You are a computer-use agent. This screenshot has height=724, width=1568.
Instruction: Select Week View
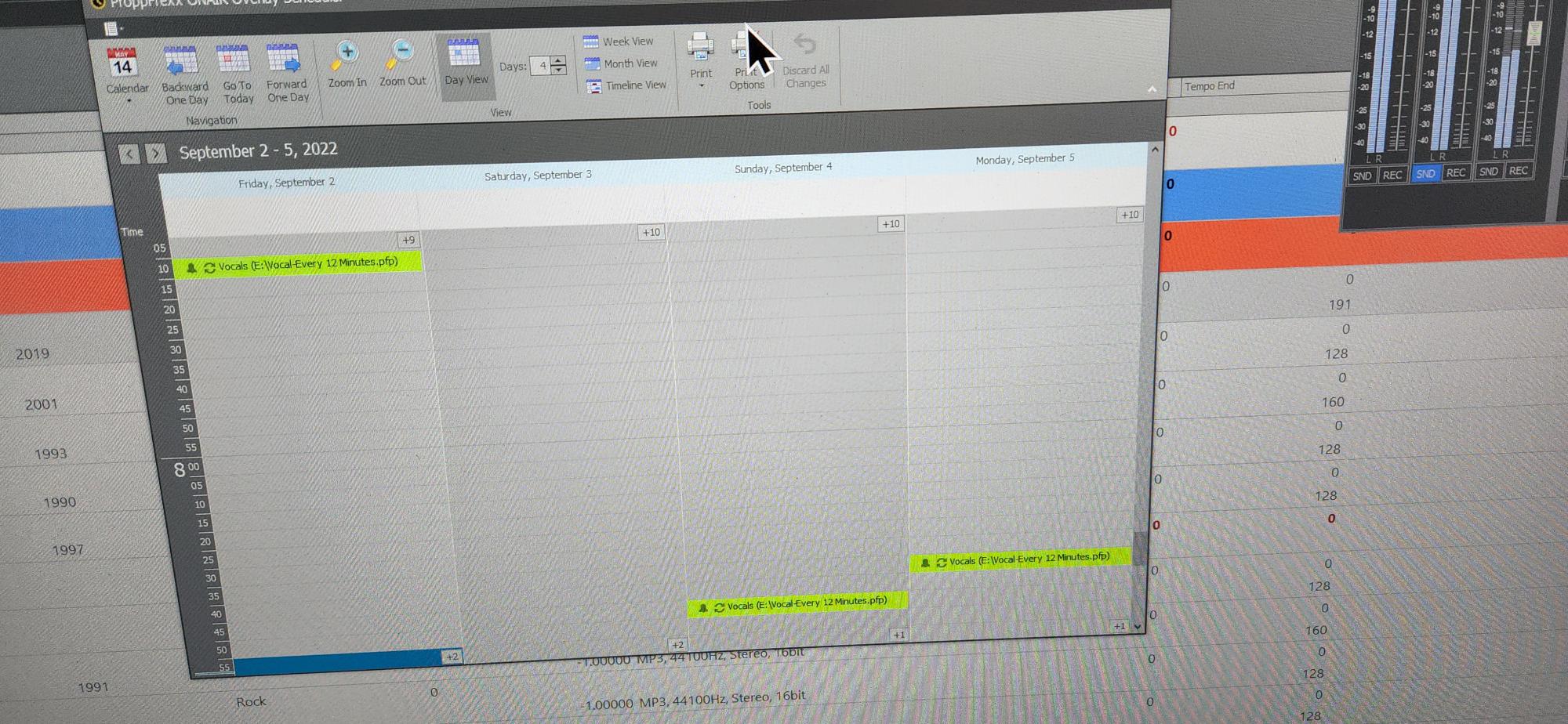coord(619,42)
